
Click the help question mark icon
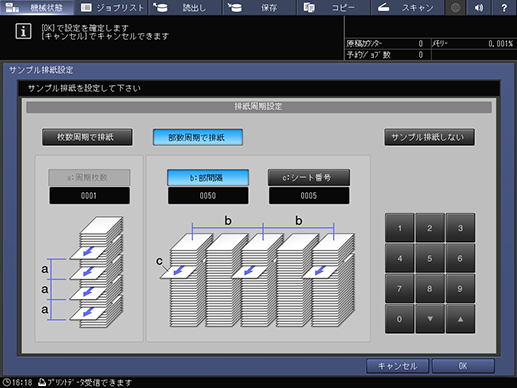coord(504,7)
